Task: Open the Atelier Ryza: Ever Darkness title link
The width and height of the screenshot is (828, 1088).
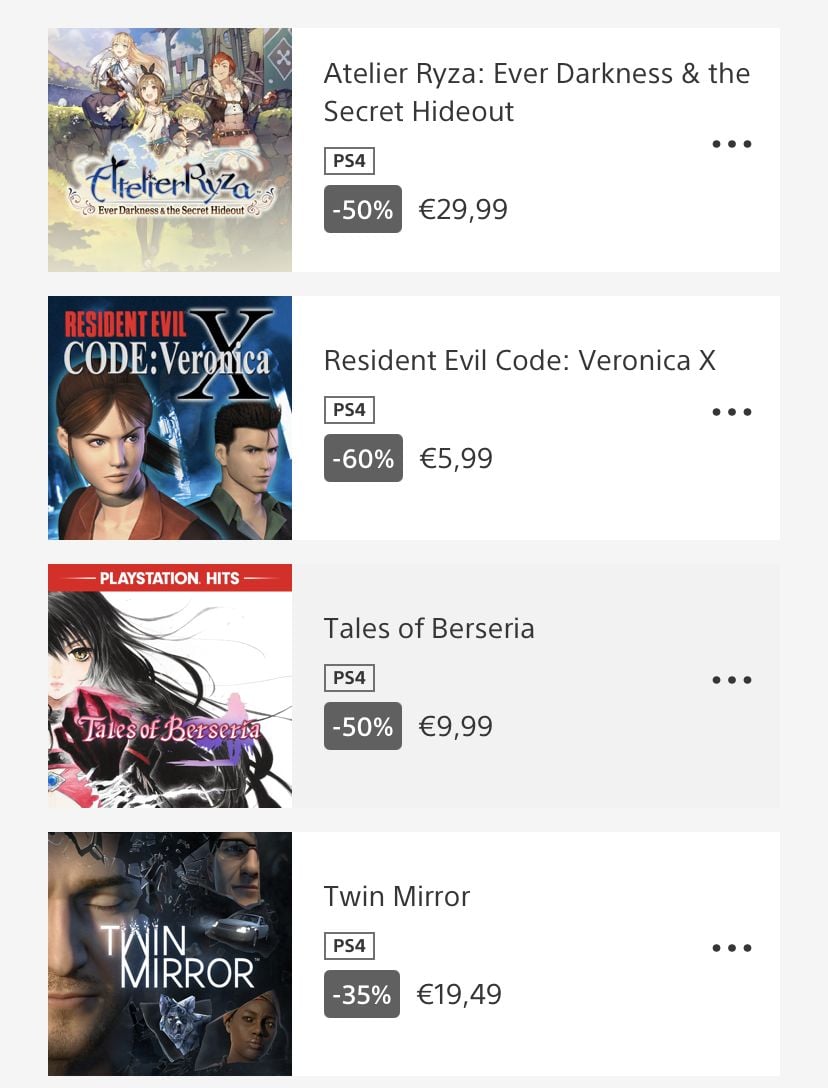Action: coord(536,92)
